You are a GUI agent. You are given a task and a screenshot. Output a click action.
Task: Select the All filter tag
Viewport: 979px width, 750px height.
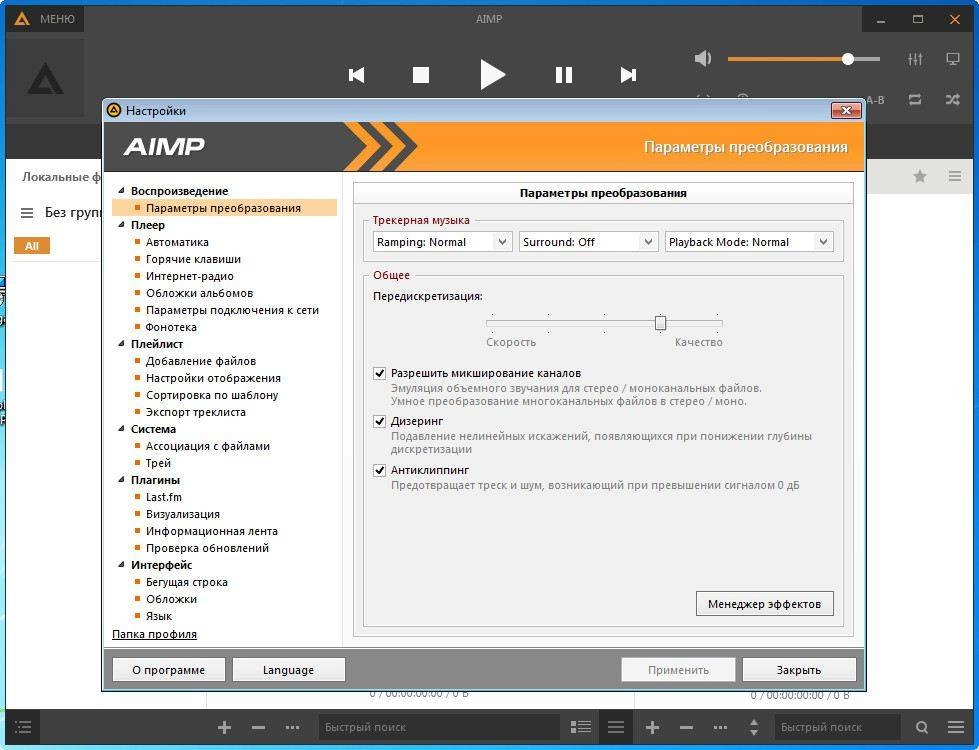[x=32, y=246]
